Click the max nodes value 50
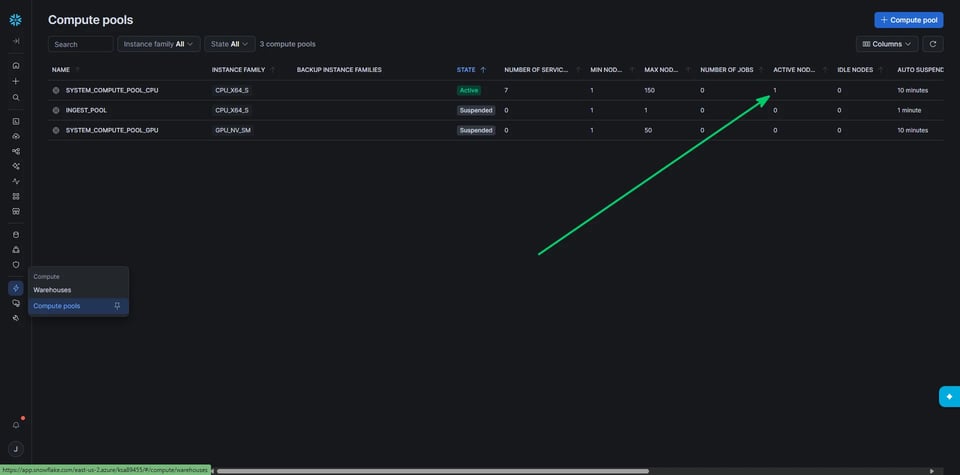Image resolution: width=960 pixels, height=475 pixels. click(x=648, y=130)
